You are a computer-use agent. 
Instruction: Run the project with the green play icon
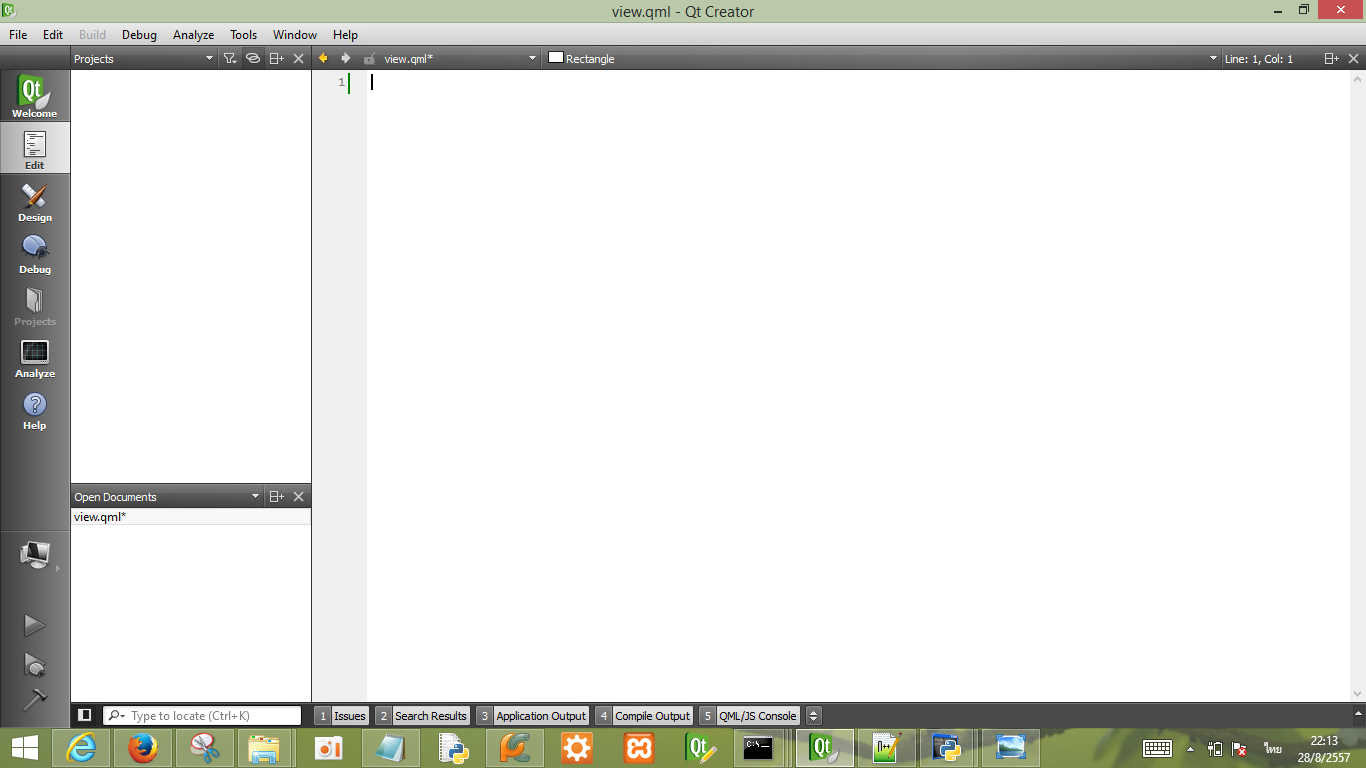34,624
